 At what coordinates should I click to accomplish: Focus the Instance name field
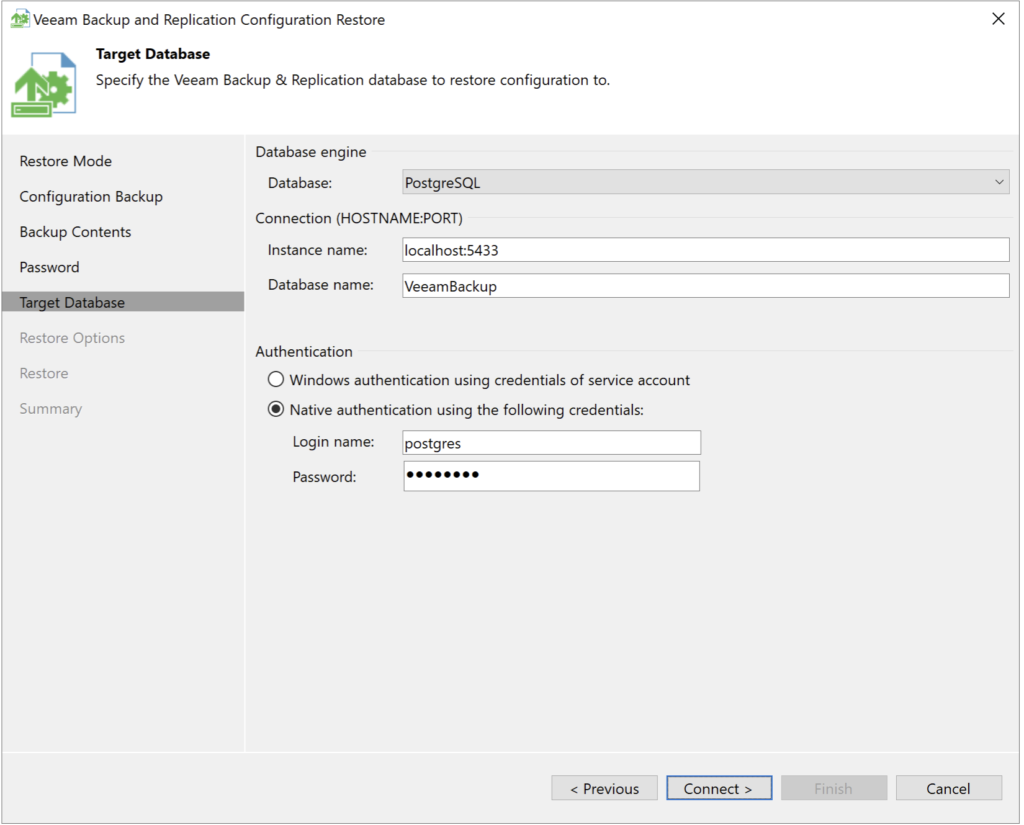click(x=705, y=250)
